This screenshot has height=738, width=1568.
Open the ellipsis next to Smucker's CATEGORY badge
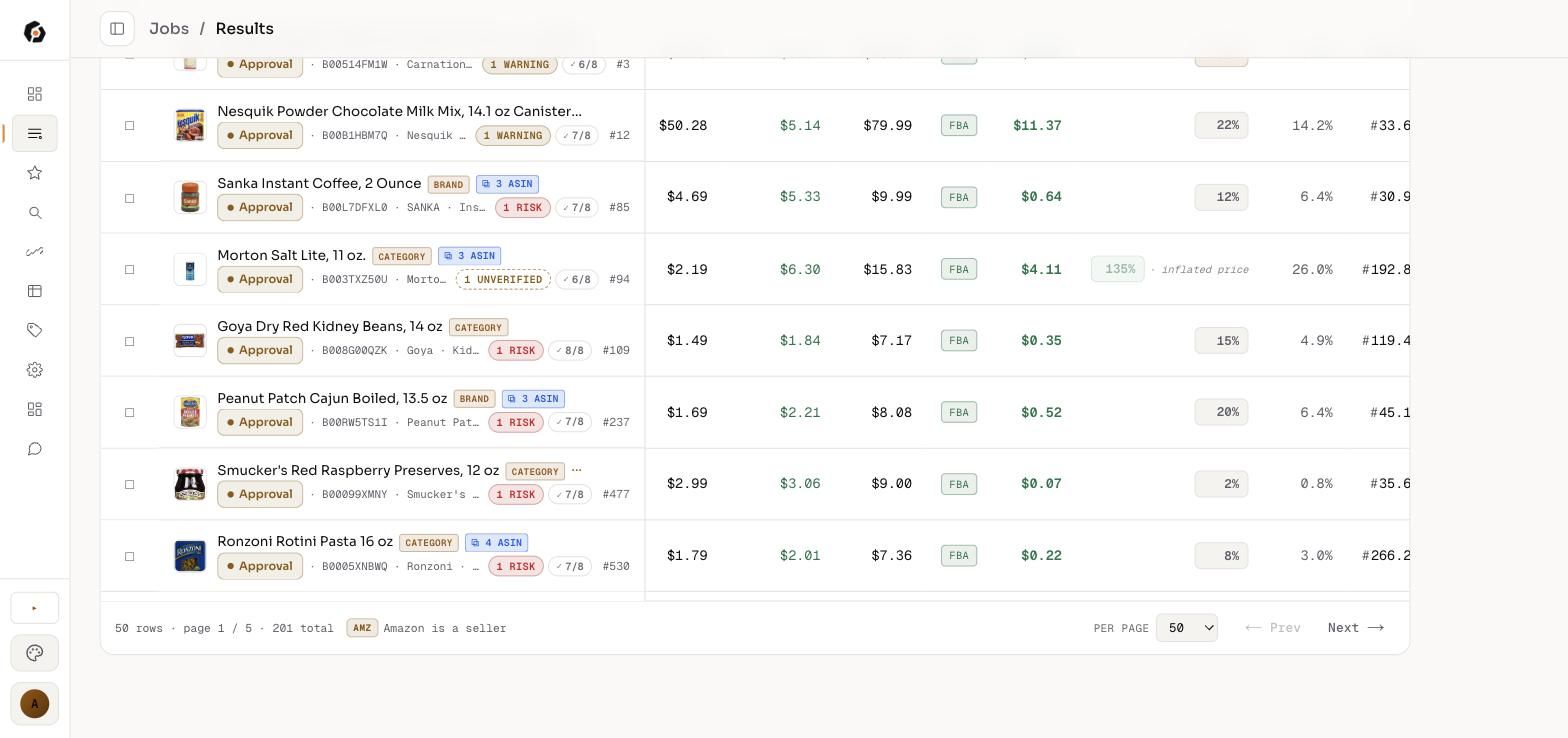pos(577,470)
